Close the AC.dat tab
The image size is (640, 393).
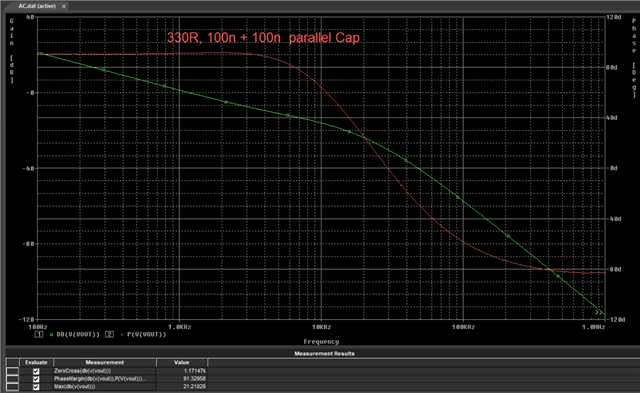click(64, 6)
